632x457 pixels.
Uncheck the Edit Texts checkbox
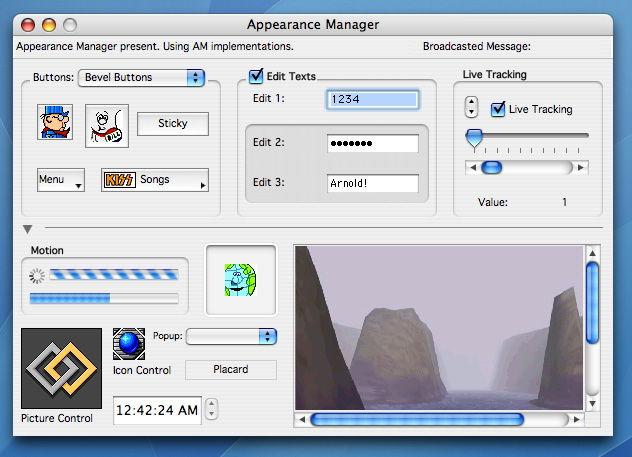(256, 75)
